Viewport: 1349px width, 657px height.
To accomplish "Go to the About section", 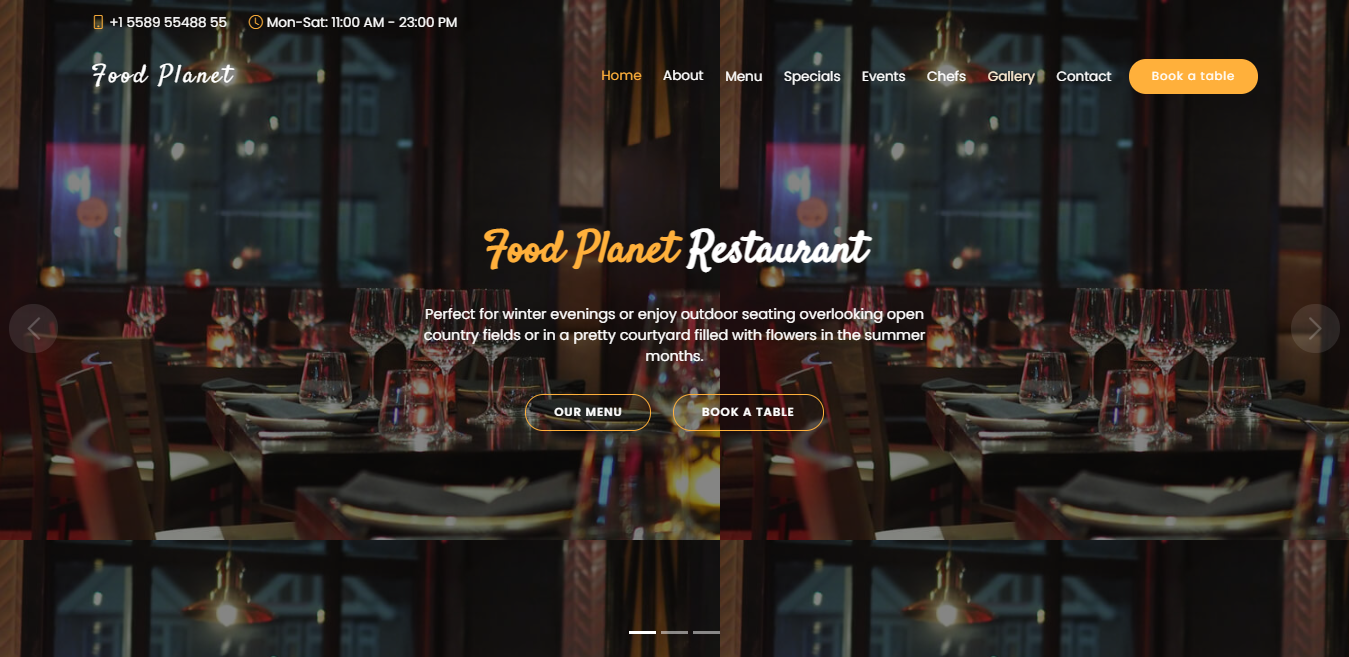I will 683,75.
